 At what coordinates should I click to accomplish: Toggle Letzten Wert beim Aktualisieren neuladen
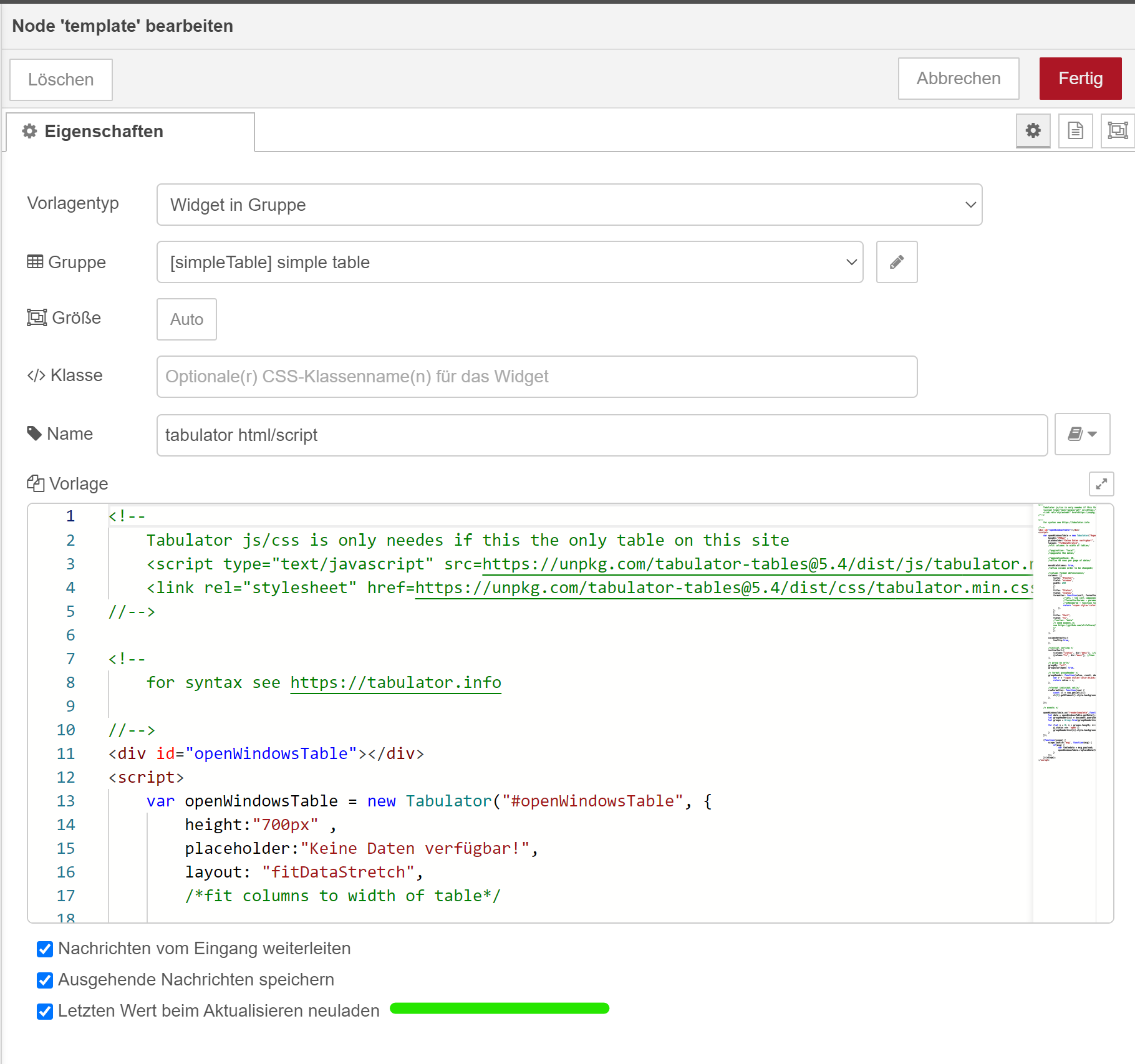tap(45, 1012)
